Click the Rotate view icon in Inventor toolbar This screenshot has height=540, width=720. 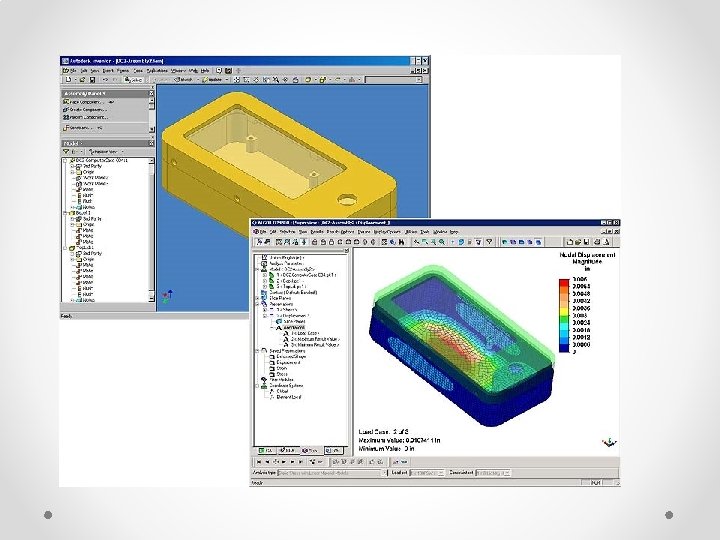285,80
